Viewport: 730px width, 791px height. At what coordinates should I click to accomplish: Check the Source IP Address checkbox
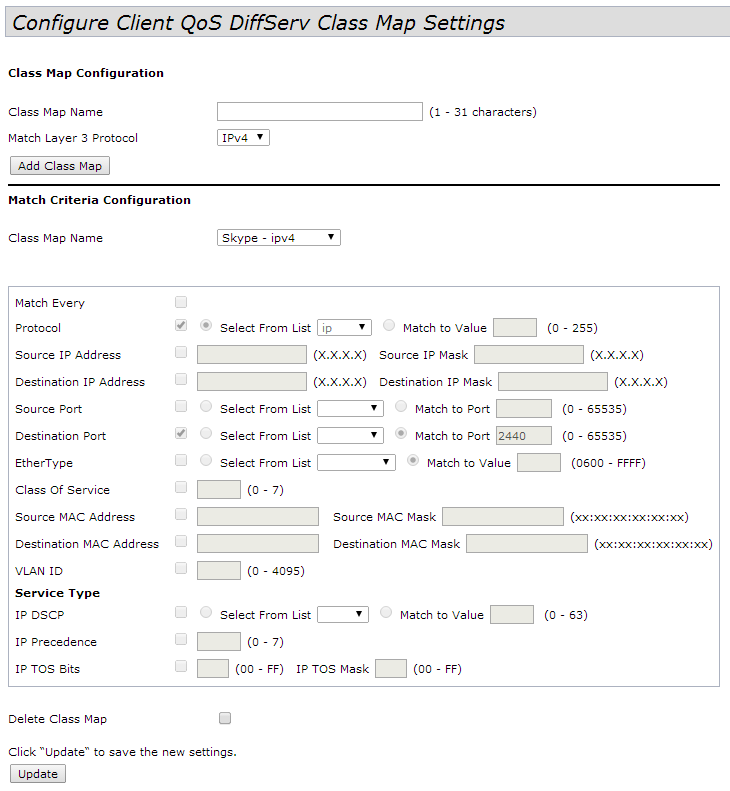tap(181, 353)
